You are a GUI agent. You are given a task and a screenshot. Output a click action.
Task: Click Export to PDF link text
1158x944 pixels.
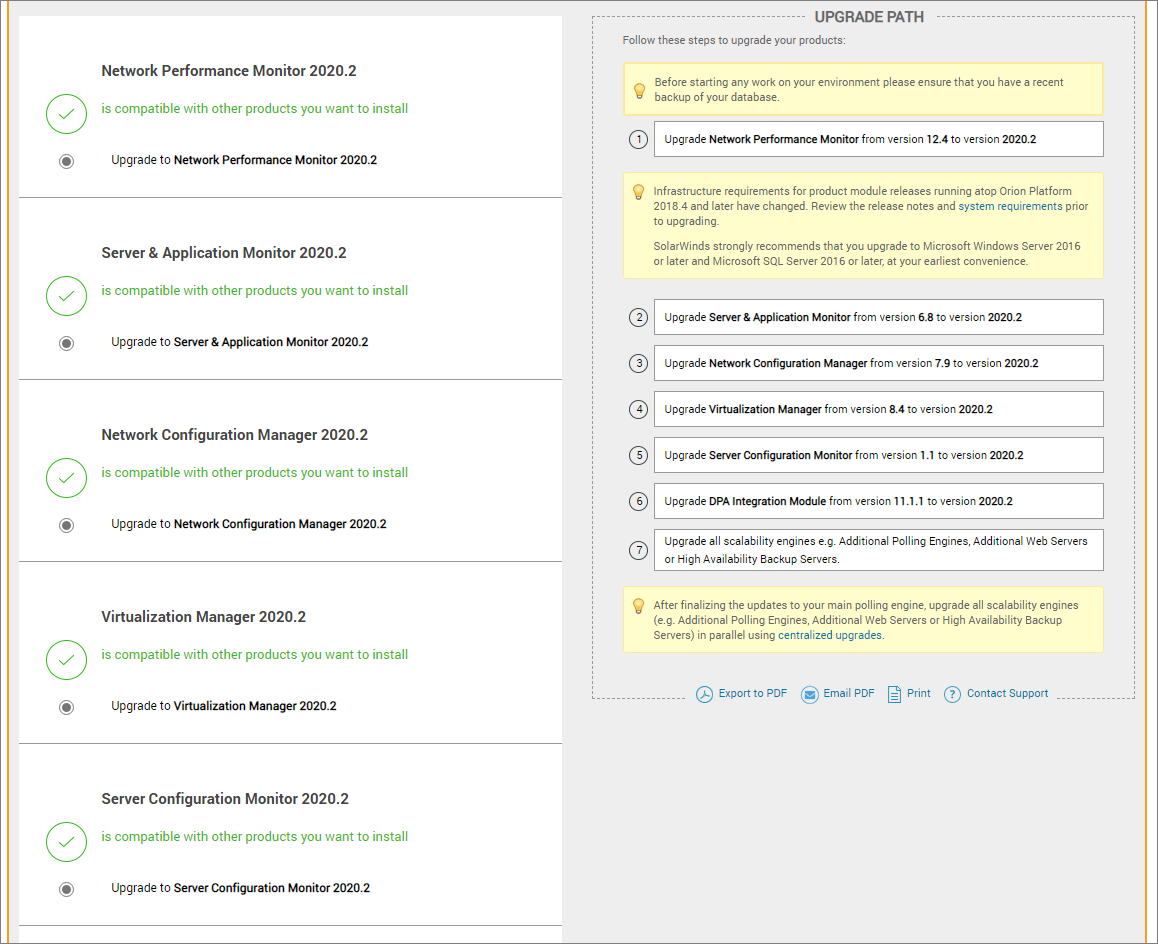pyautogui.click(x=753, y=694)
